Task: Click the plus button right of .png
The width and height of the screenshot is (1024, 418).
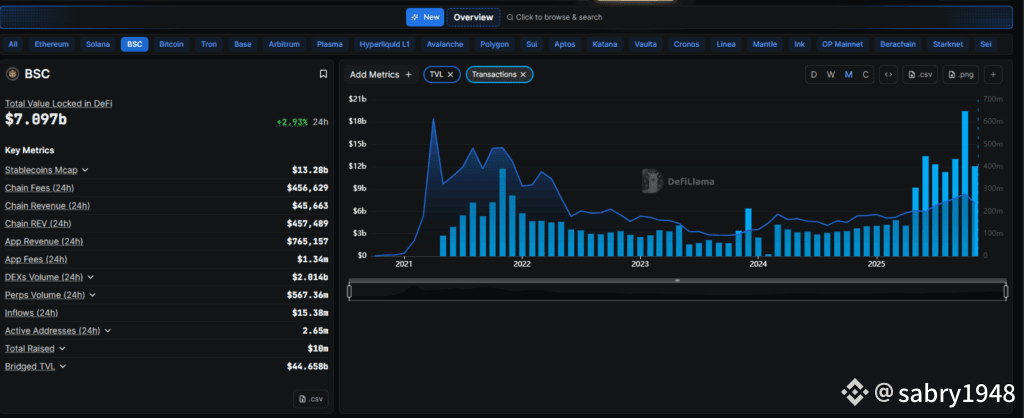Action: (x=993, y=75)
